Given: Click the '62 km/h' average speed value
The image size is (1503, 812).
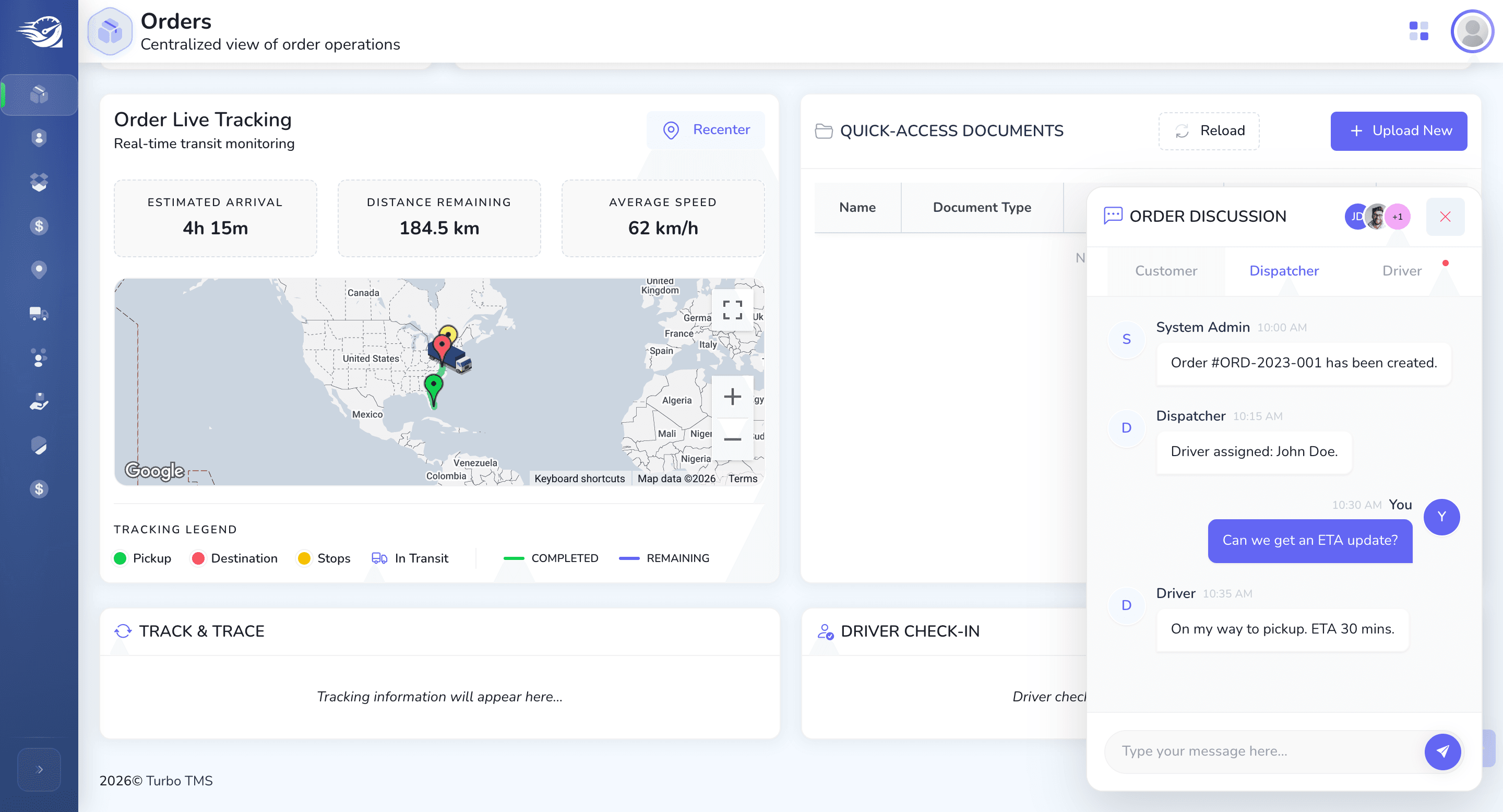Looking at the screenshot, I should click(662, 228).
